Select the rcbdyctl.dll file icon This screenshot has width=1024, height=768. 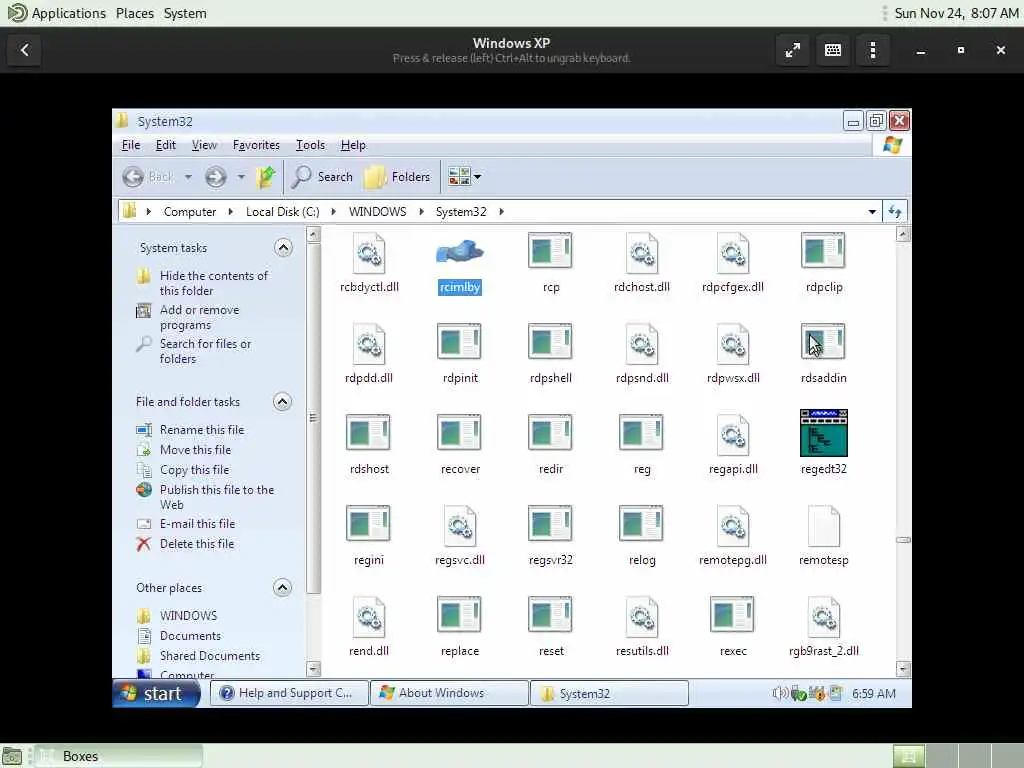[x=369, y=253]
